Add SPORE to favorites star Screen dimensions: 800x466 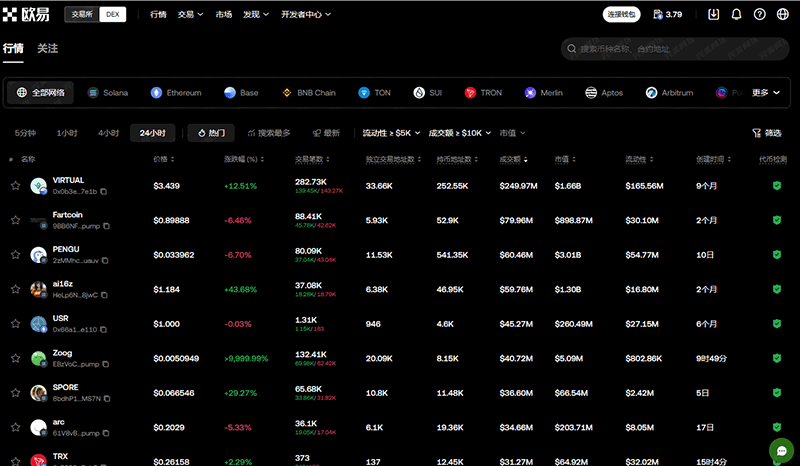pyautogui.click(x=15, y=393)
